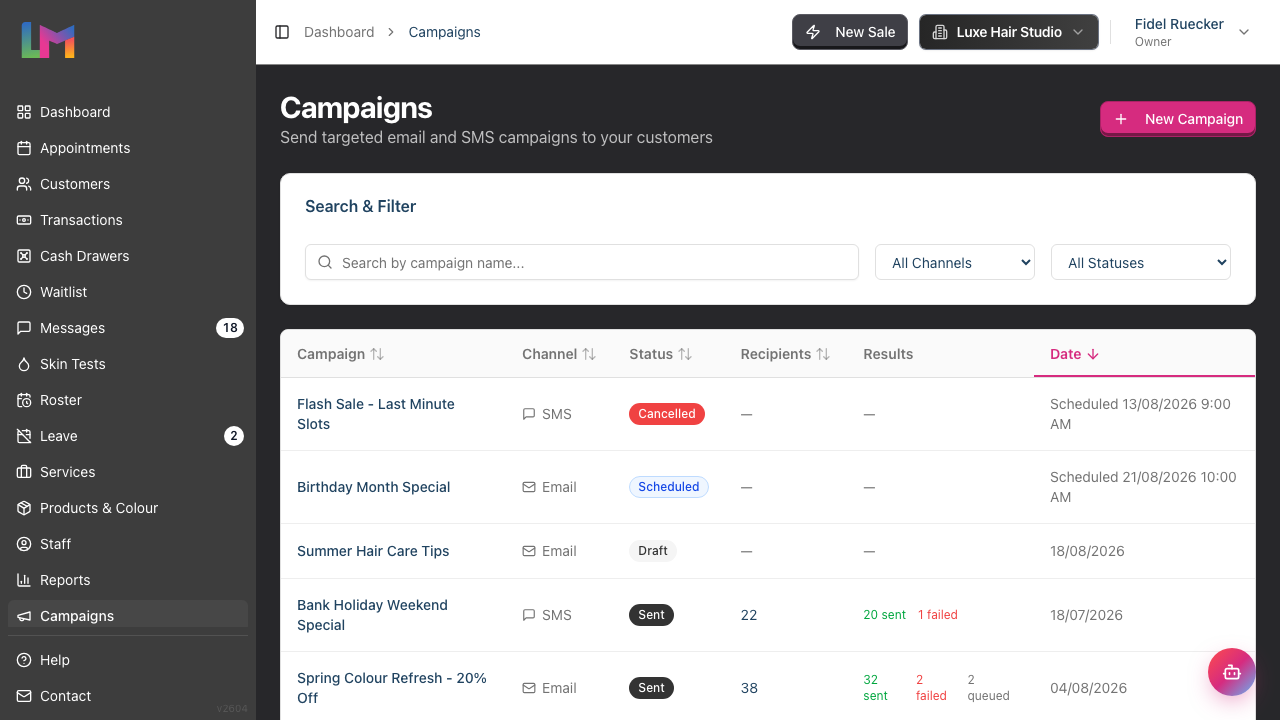Toggle the sidebar panel icon
The height and width of the screenshot is (720, 1280).
coord(282,32)
